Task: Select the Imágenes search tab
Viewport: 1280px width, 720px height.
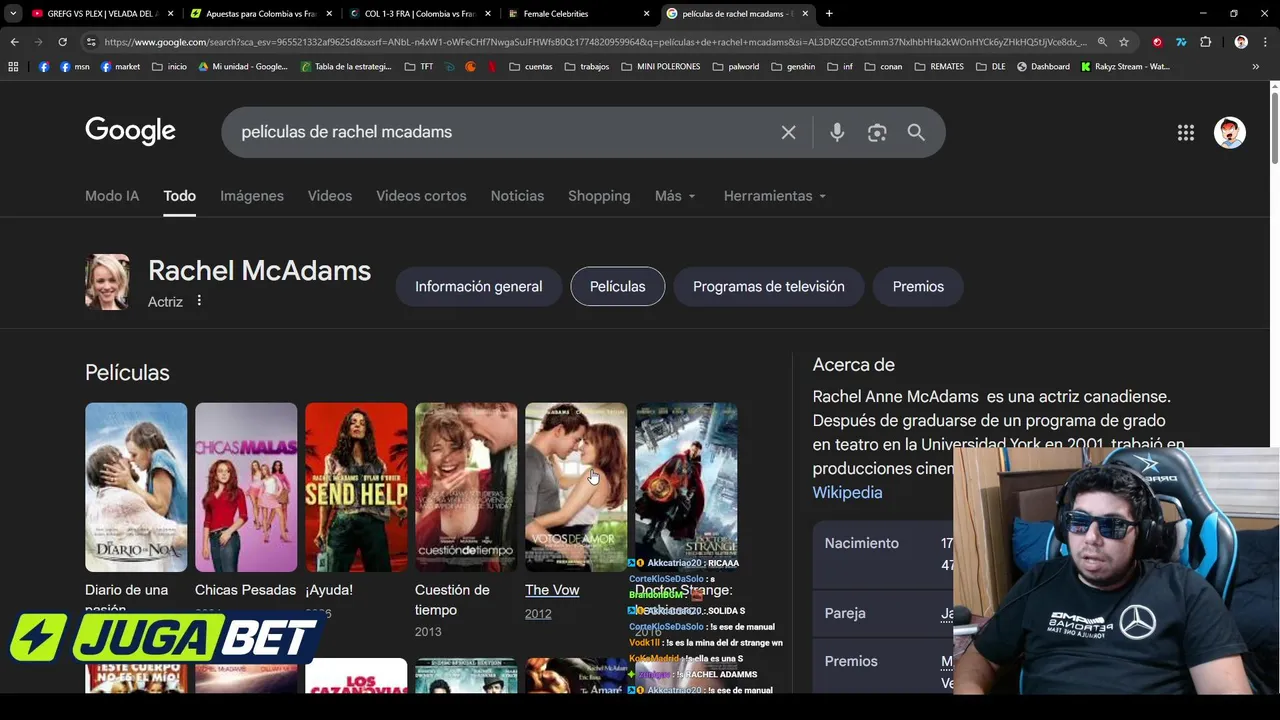Action: pos(252,196)
